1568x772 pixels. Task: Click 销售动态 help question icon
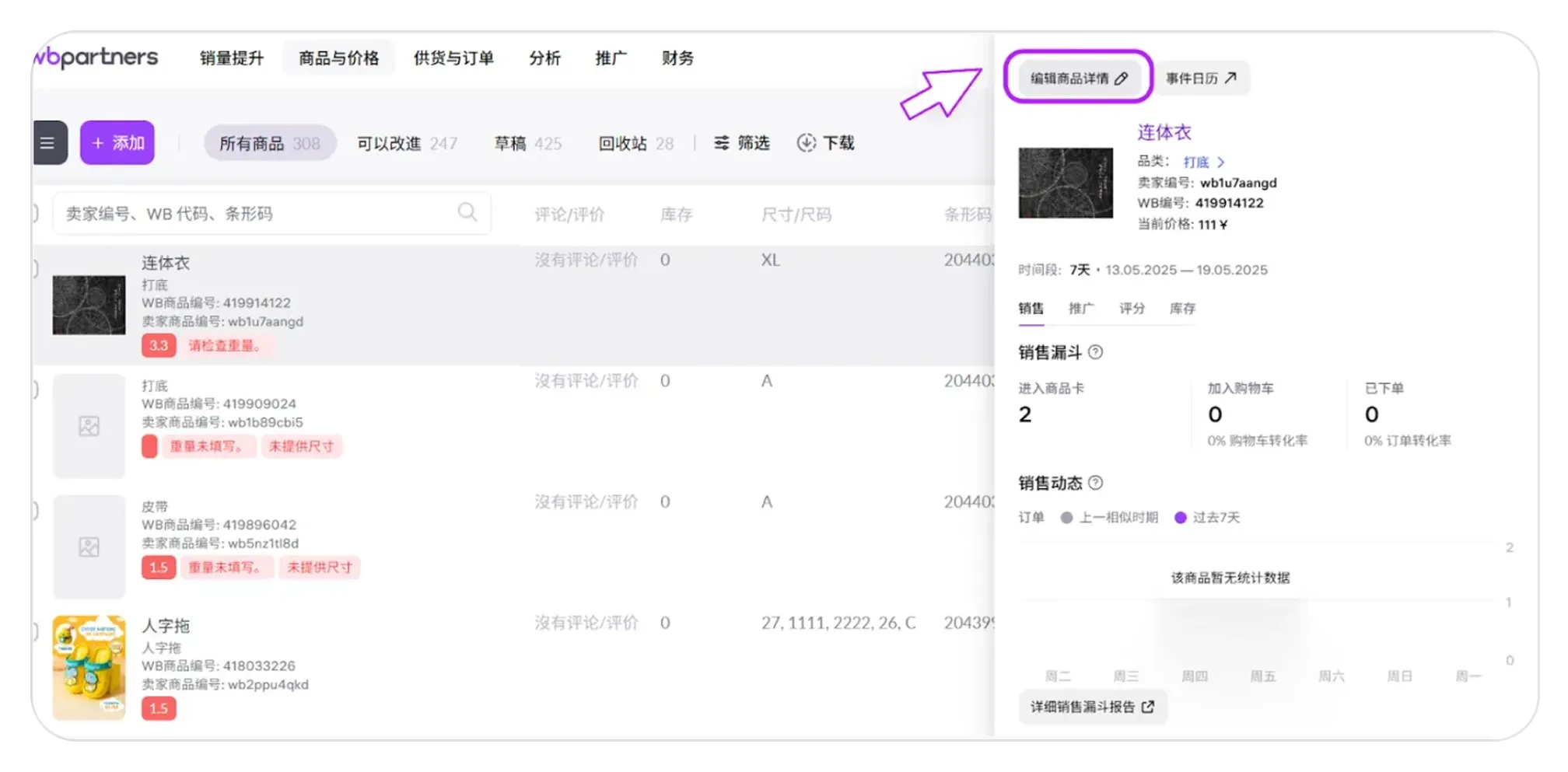click(1095, 483)
